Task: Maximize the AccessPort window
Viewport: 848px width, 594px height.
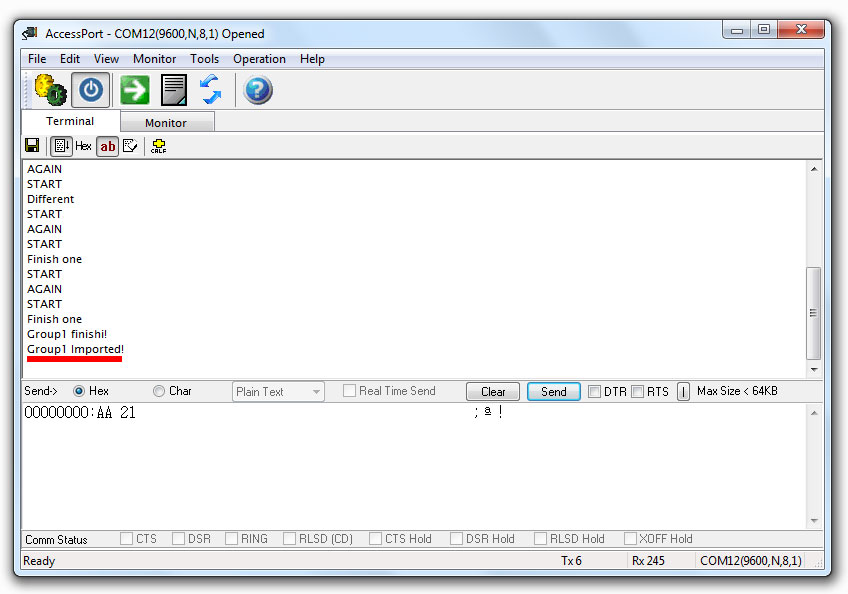Action: coord(764,29)
